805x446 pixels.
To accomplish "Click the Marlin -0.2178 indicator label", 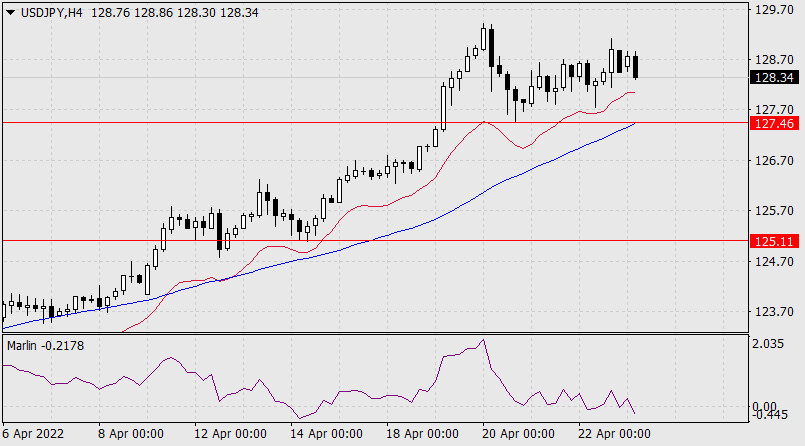I will click(46, 346).
